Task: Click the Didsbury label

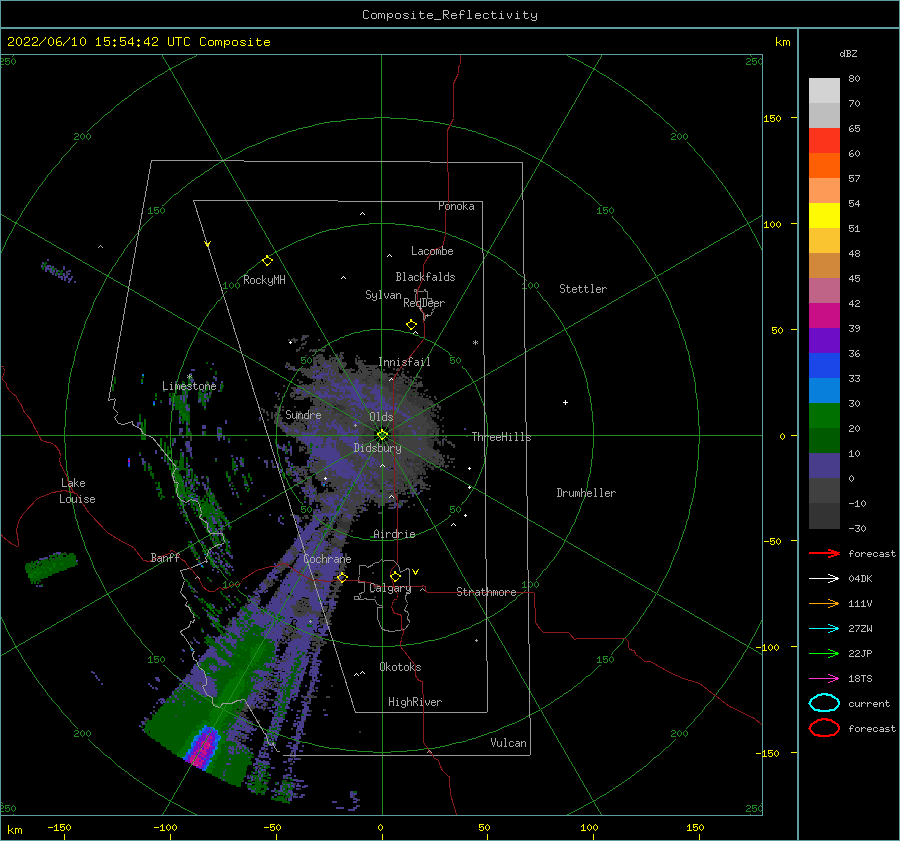Action: click(x=378, y=448)
